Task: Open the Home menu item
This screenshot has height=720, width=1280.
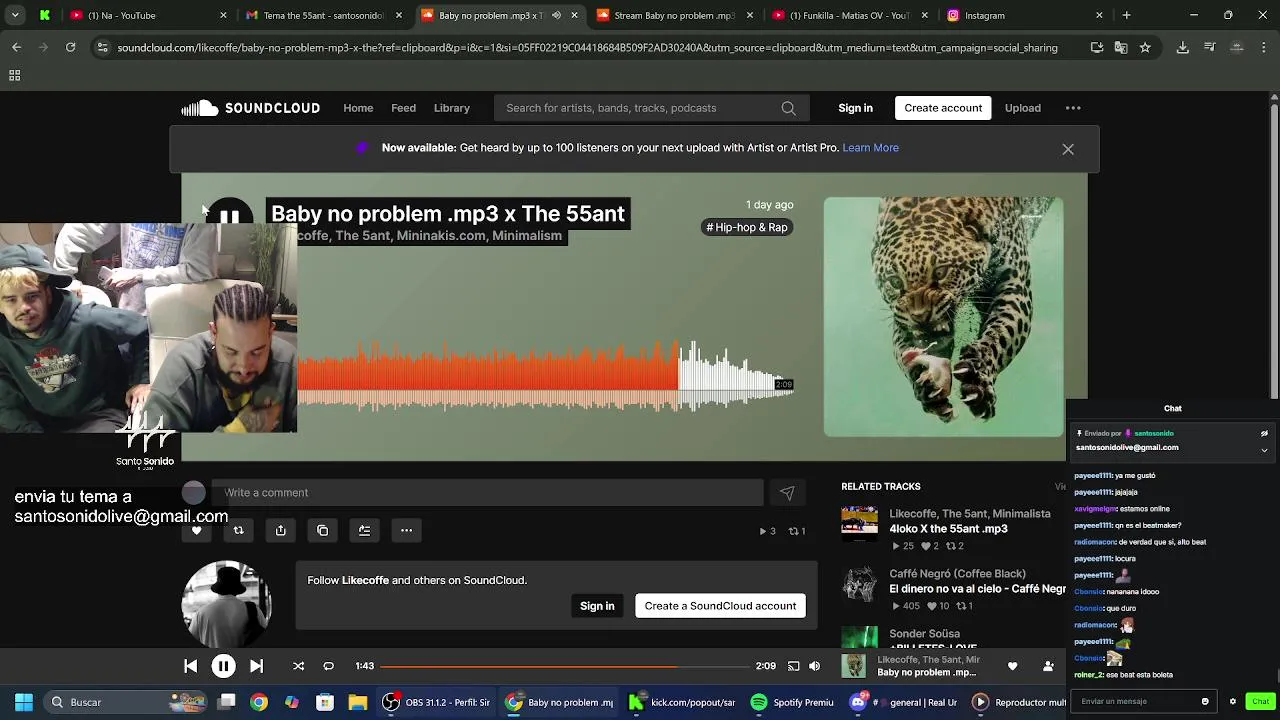Action: [x=358, y=108]
